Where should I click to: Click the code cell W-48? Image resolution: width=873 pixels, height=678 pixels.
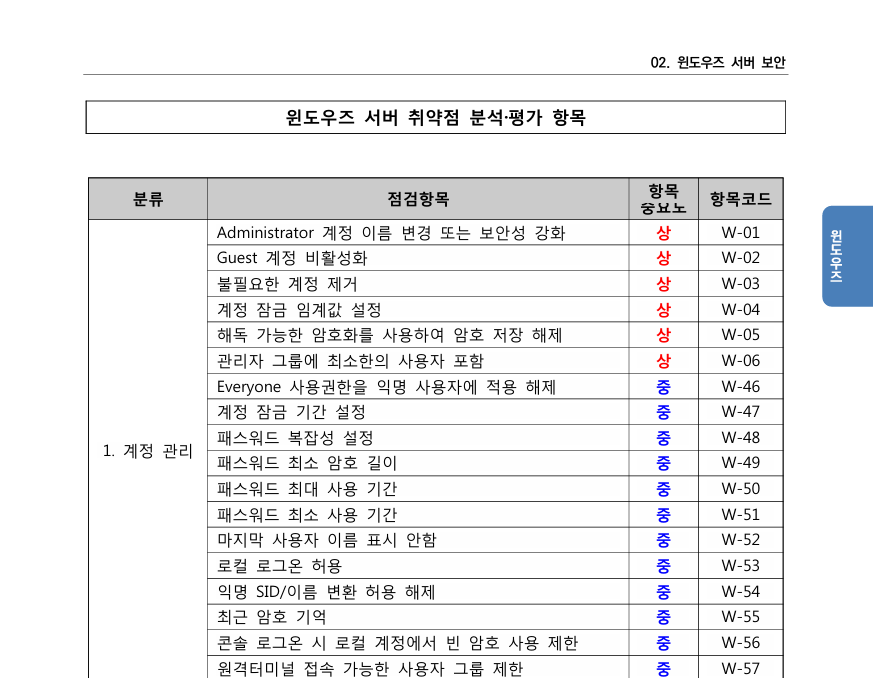tap(740, 438)
